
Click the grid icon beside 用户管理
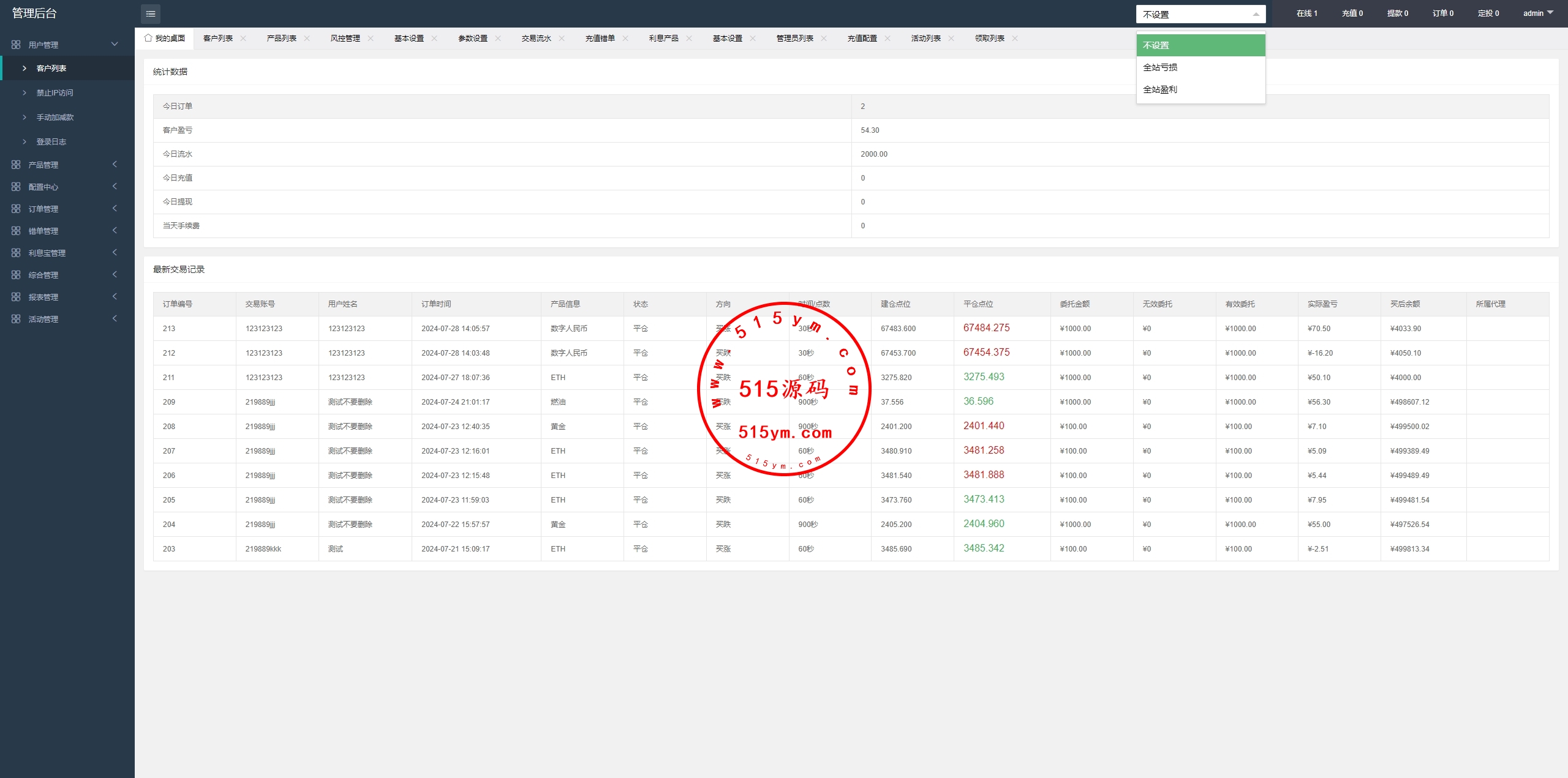coord(16,45)
